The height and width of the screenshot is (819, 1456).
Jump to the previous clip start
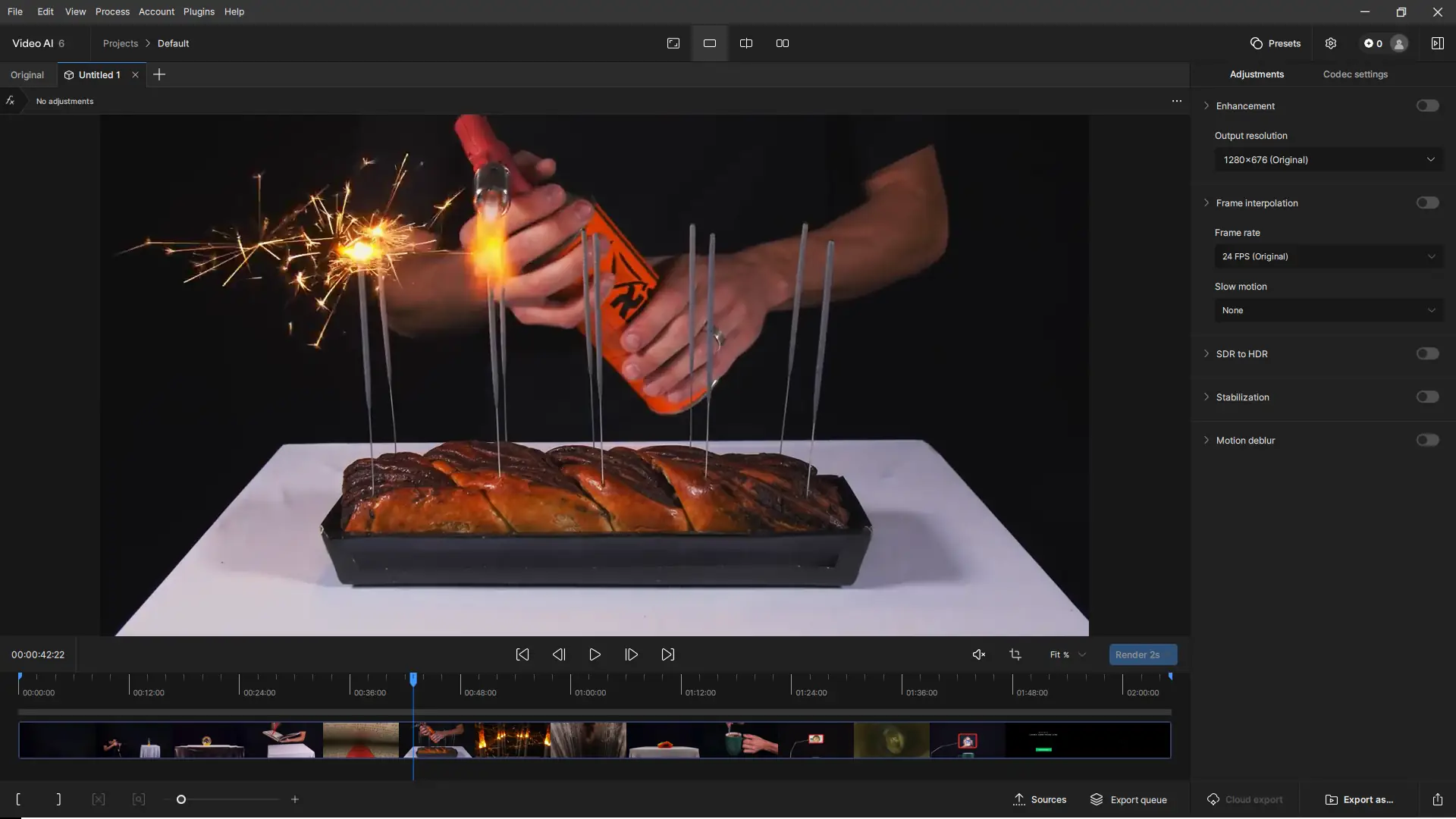[x=522, y=654]
